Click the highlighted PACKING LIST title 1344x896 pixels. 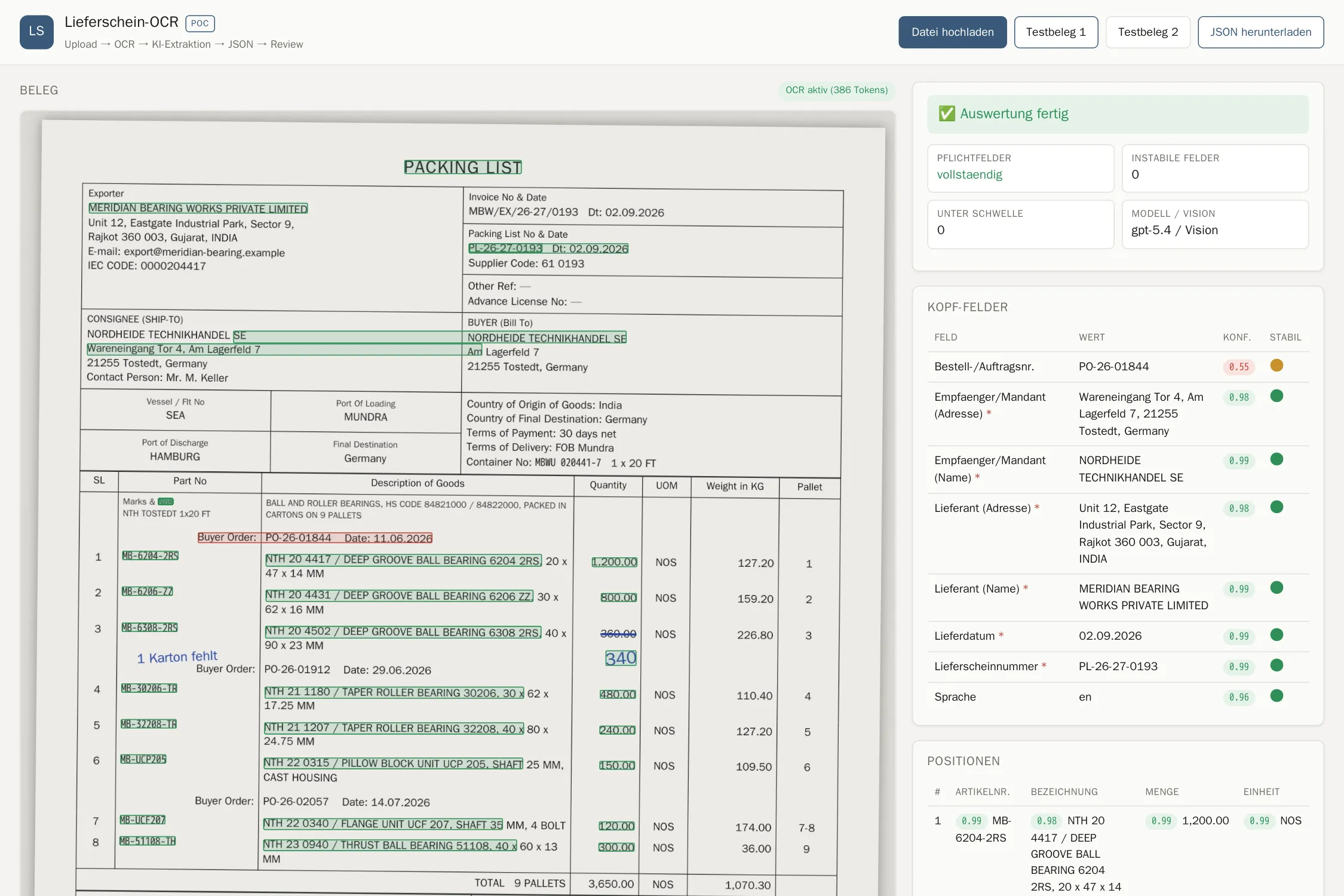point(463,167)
